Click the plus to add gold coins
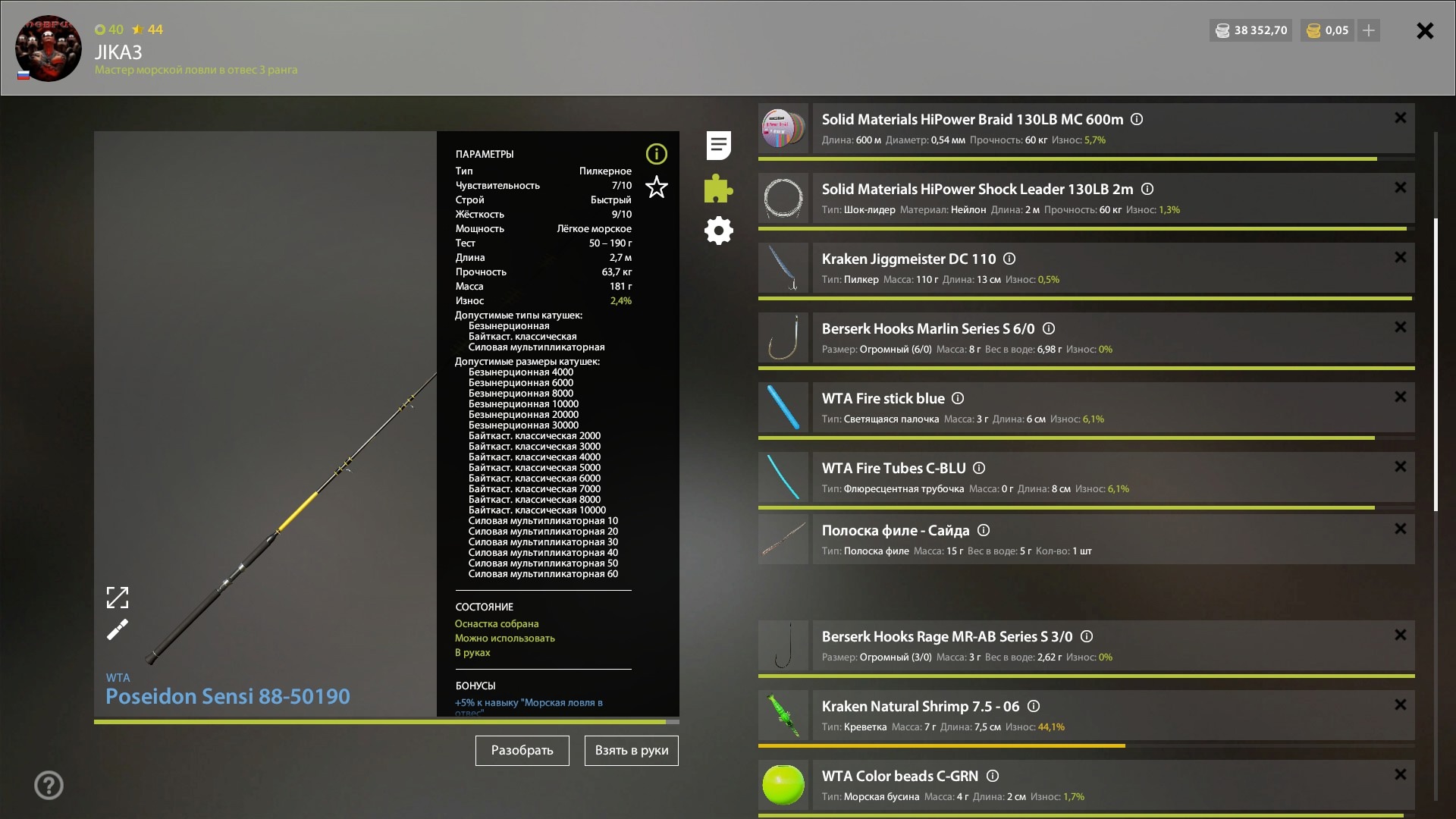Viewport: 1456px width, 819px height. click(x=1368, y=30)
